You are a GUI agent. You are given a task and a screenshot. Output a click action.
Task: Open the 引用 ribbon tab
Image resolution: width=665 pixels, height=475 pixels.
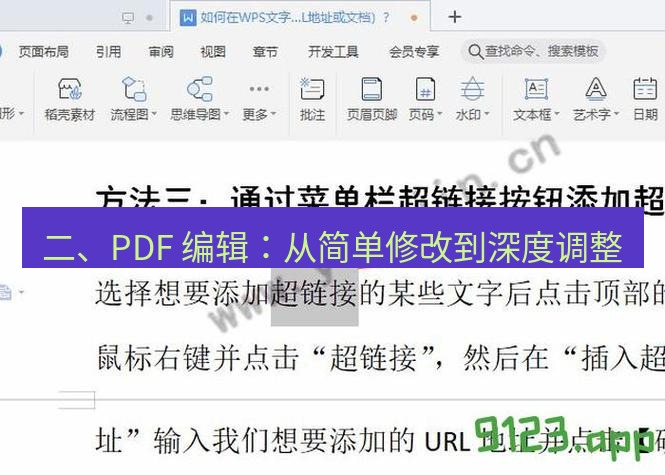point(109,52)
